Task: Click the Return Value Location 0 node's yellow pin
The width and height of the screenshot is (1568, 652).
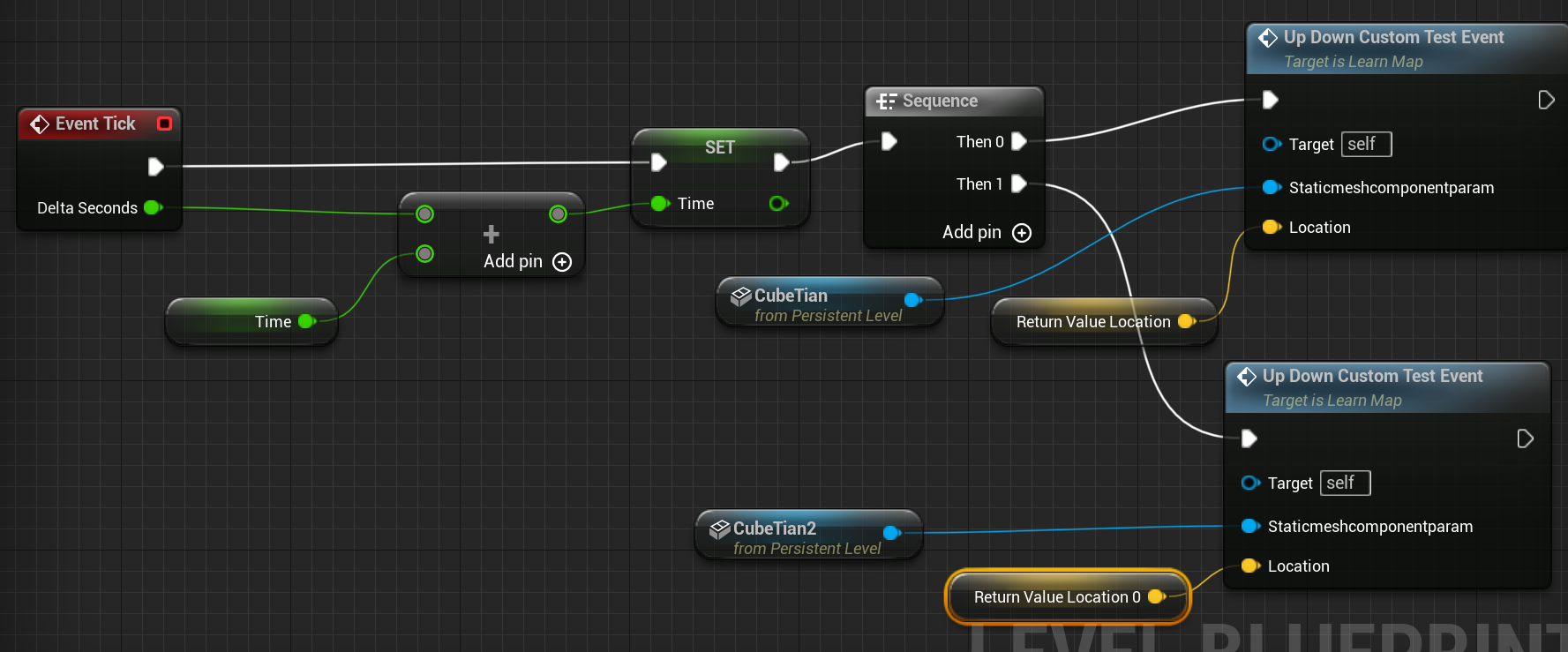Action: click(x=1157, y=597)
